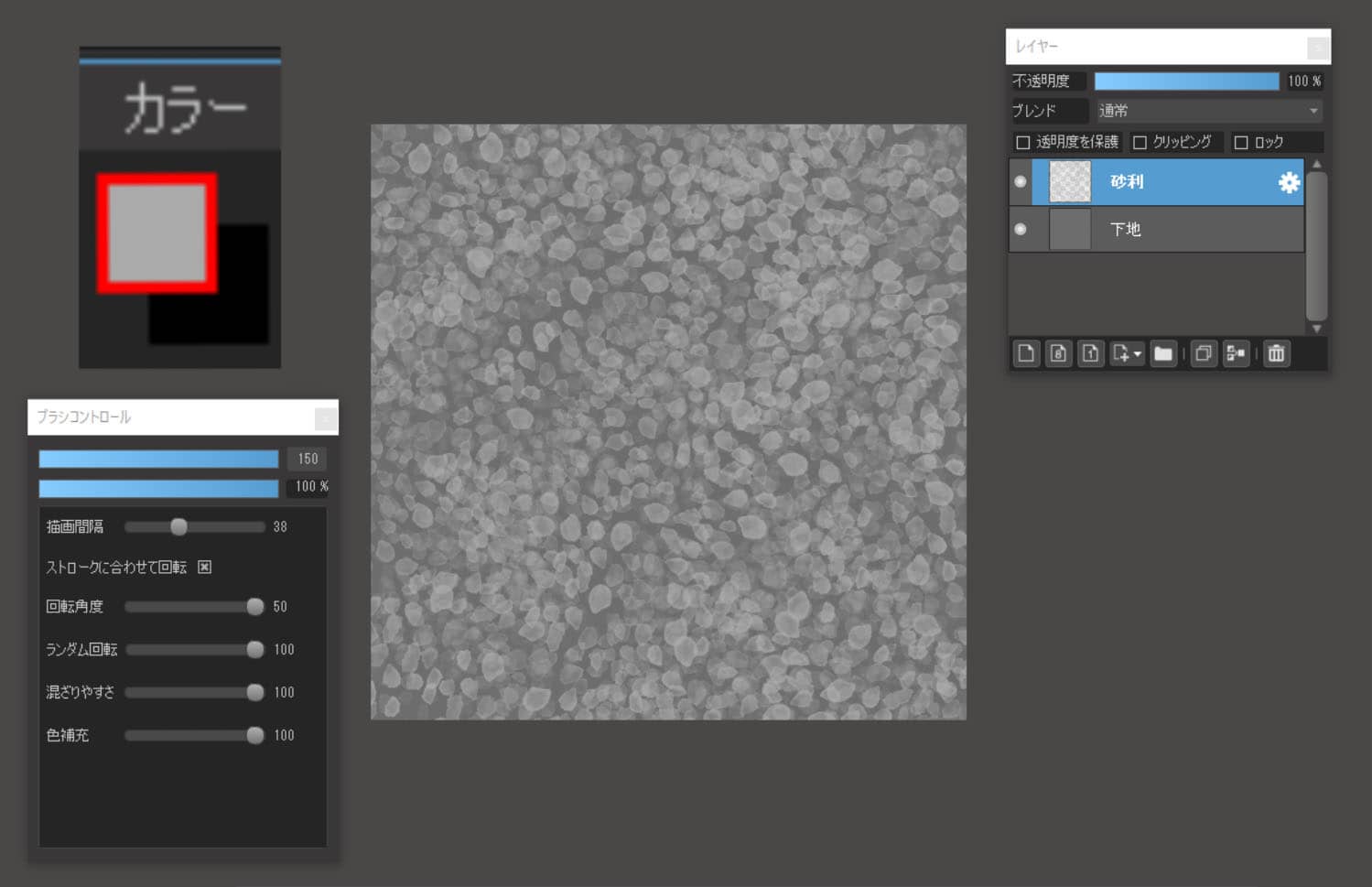Enable the クリッピング checkbox
Viewport: 1372px width, 887px height.
pos(1140,143)
